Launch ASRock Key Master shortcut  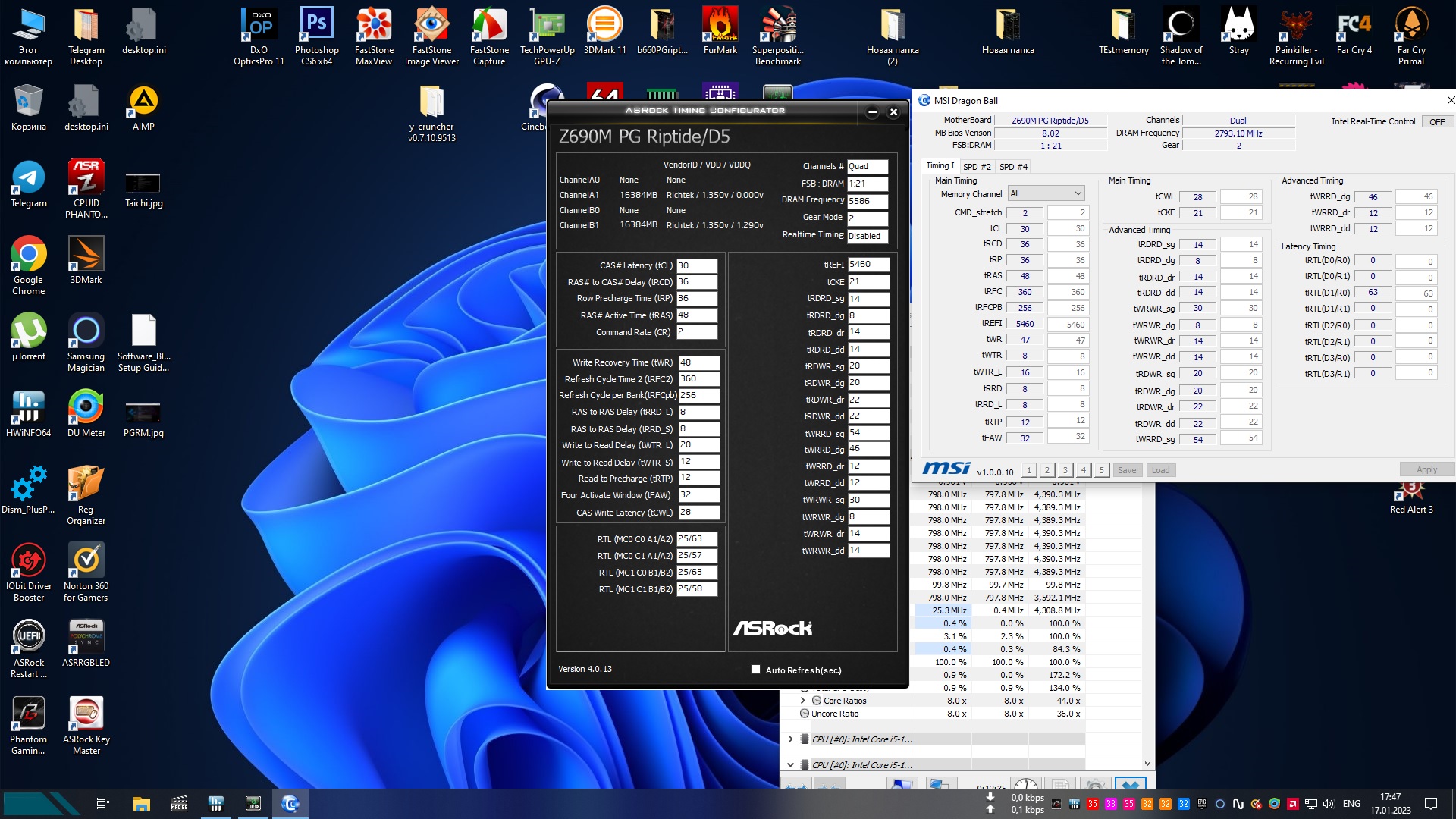pyautogui.click(x=86, y=725)
